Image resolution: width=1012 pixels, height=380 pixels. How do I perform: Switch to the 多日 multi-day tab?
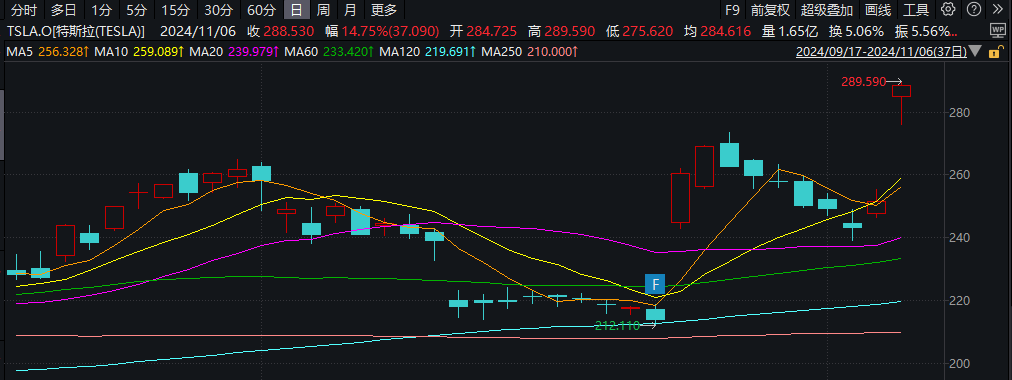pyautogui.click(x=63, y=10)
